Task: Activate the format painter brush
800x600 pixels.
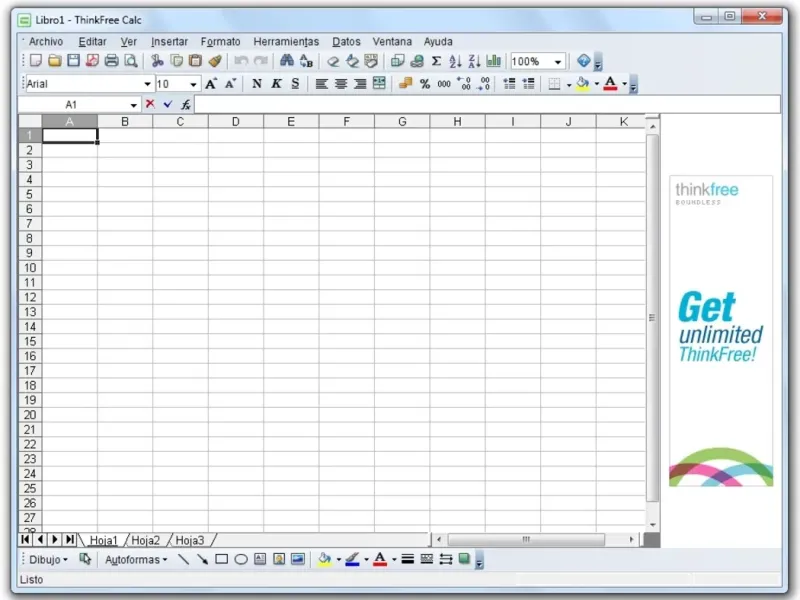Action: [x=215, y=61]
